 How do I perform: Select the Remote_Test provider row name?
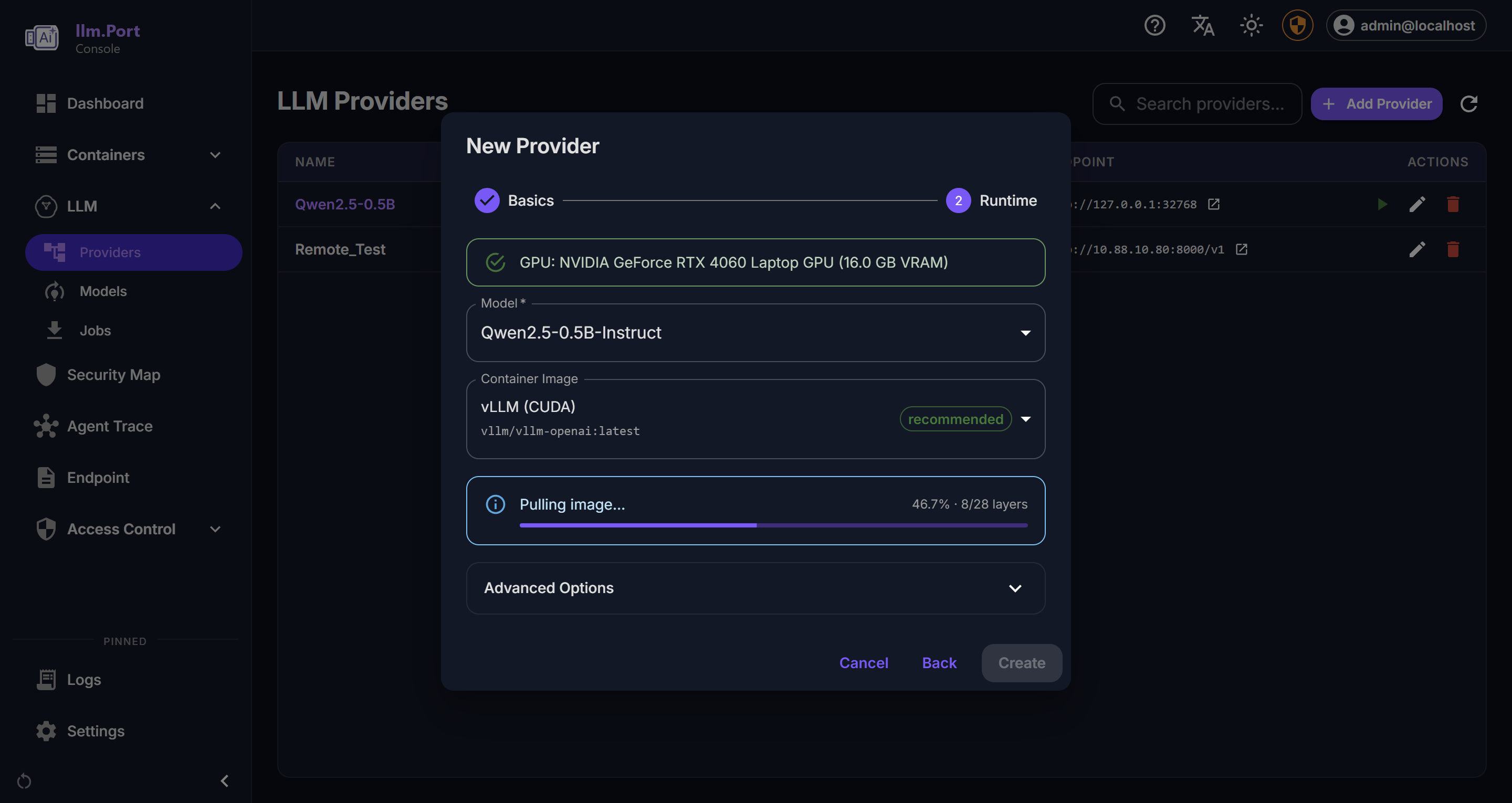coord(340,249)
